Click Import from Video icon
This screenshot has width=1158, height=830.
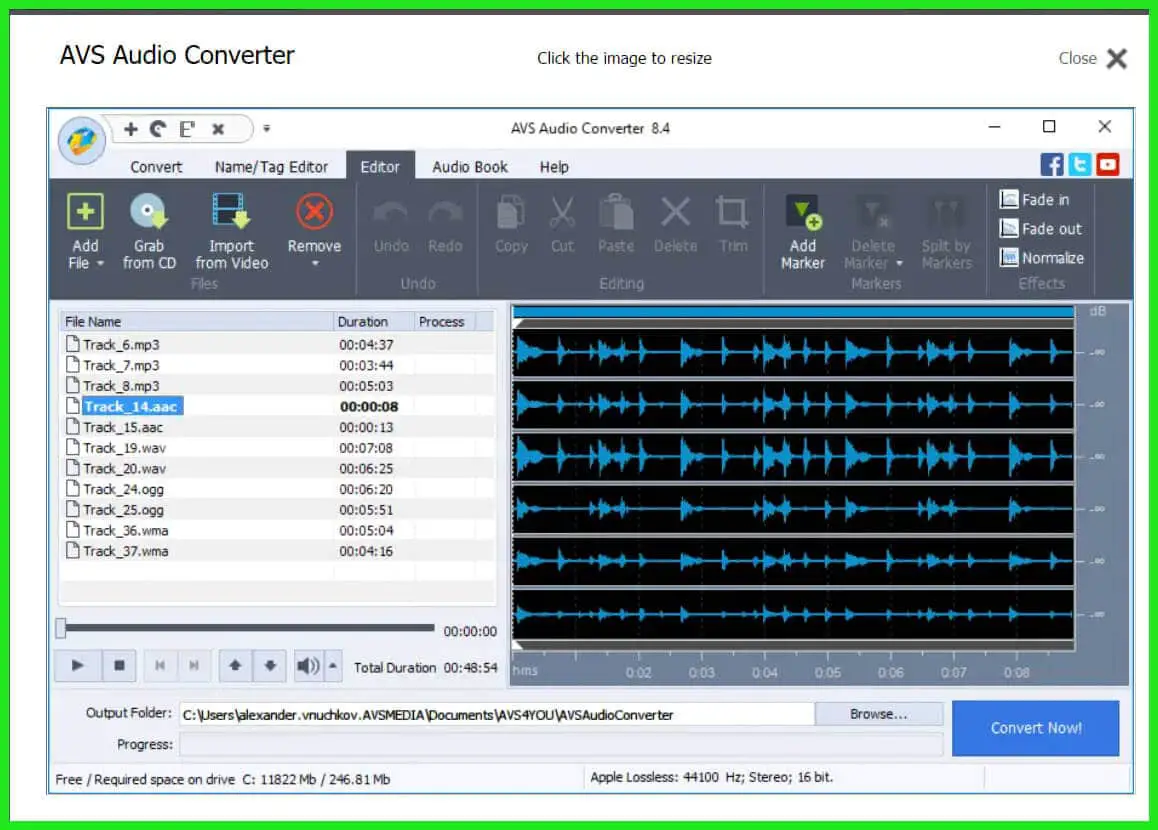click(x=231, y=212)
